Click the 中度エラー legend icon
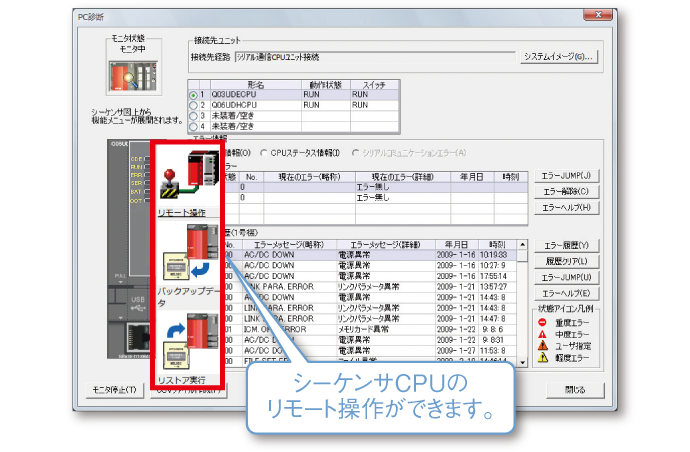The width and height of the screenshot is (690, 452). click(x=544, y=334)
